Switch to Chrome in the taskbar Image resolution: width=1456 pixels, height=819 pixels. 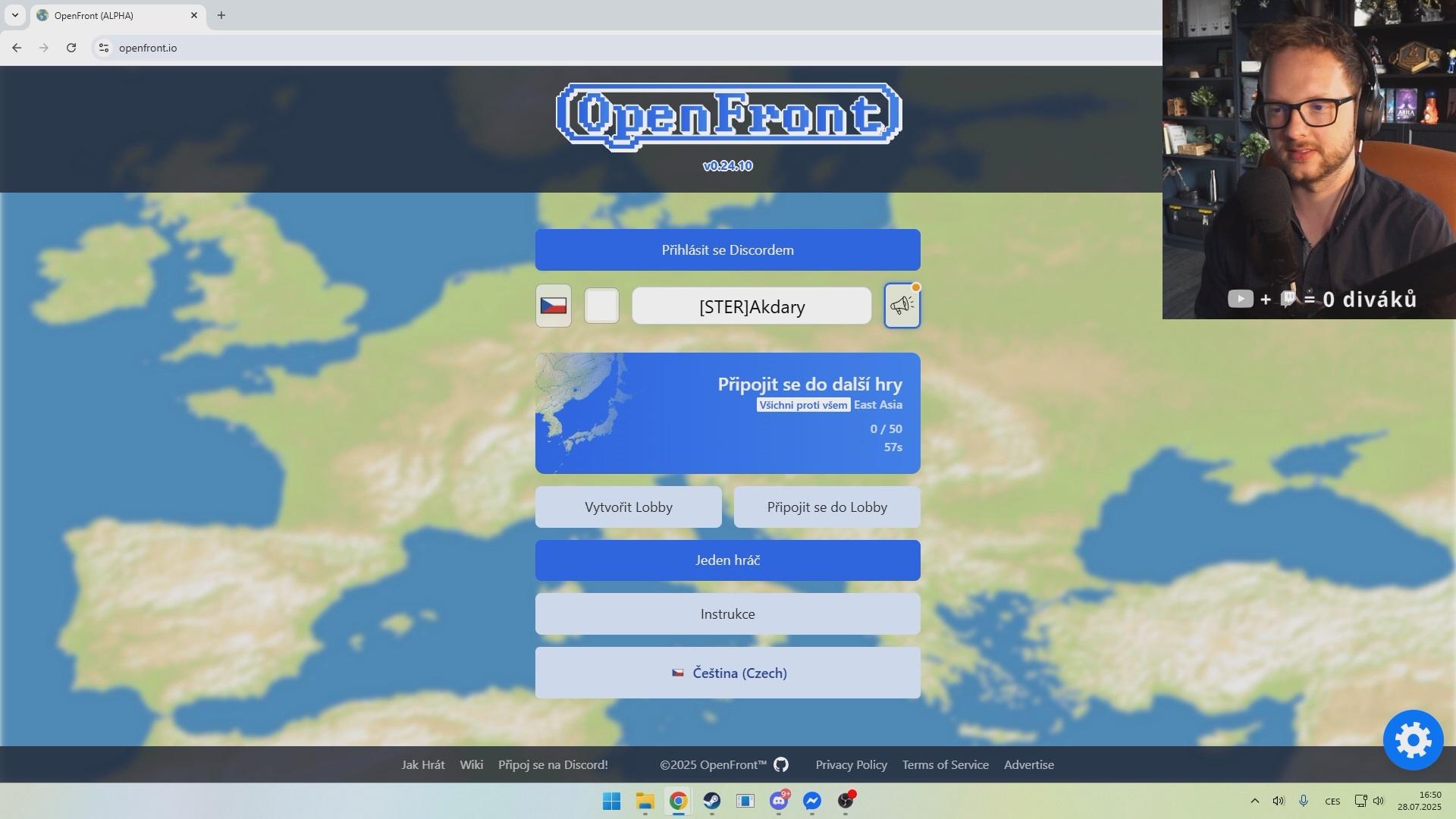coord(678,801)
